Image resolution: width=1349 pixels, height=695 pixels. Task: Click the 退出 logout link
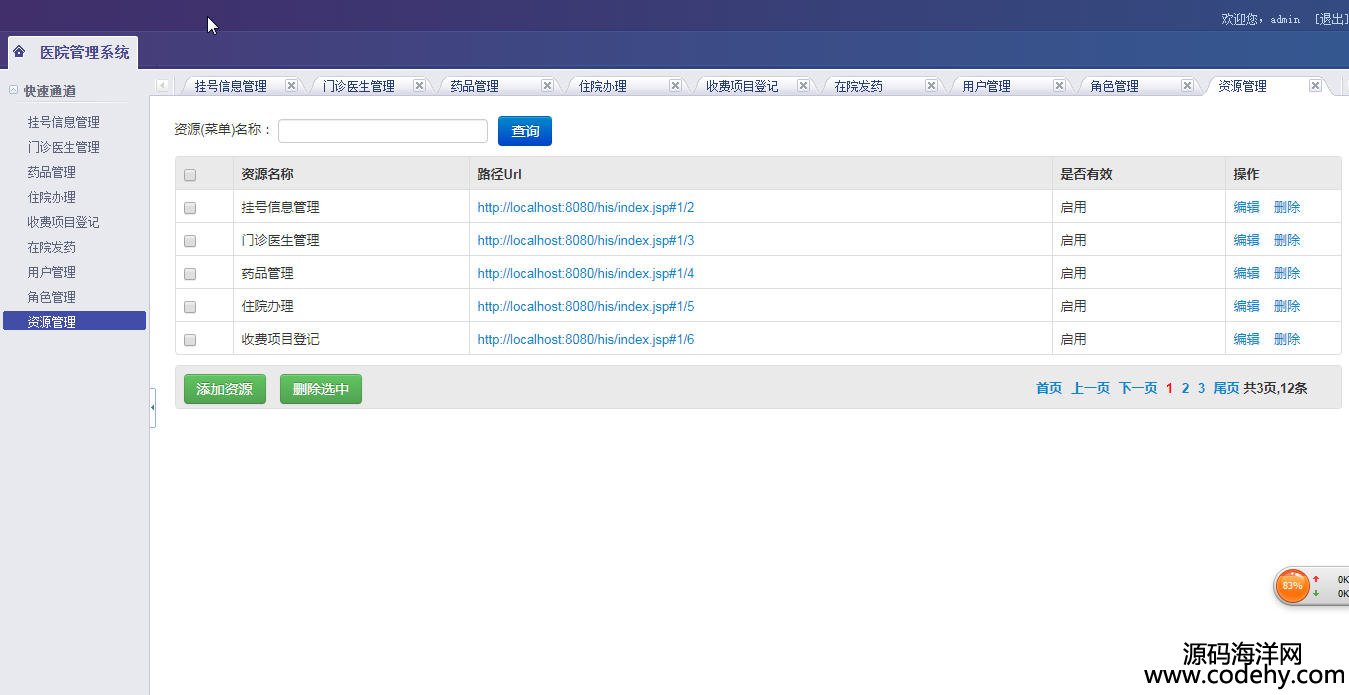coord(1332,19)
